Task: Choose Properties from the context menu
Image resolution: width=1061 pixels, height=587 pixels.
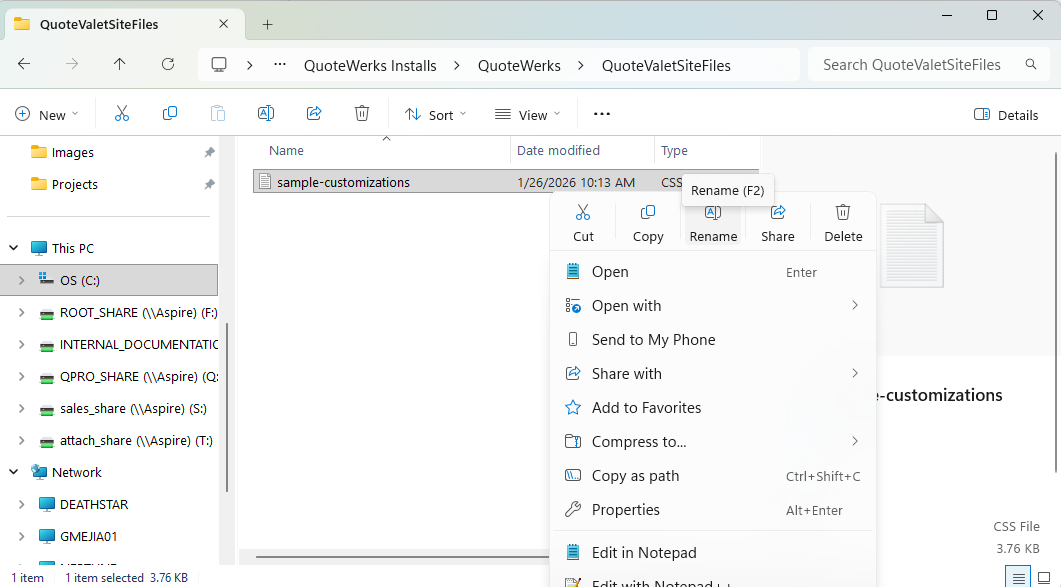Action: coord(625,510)
